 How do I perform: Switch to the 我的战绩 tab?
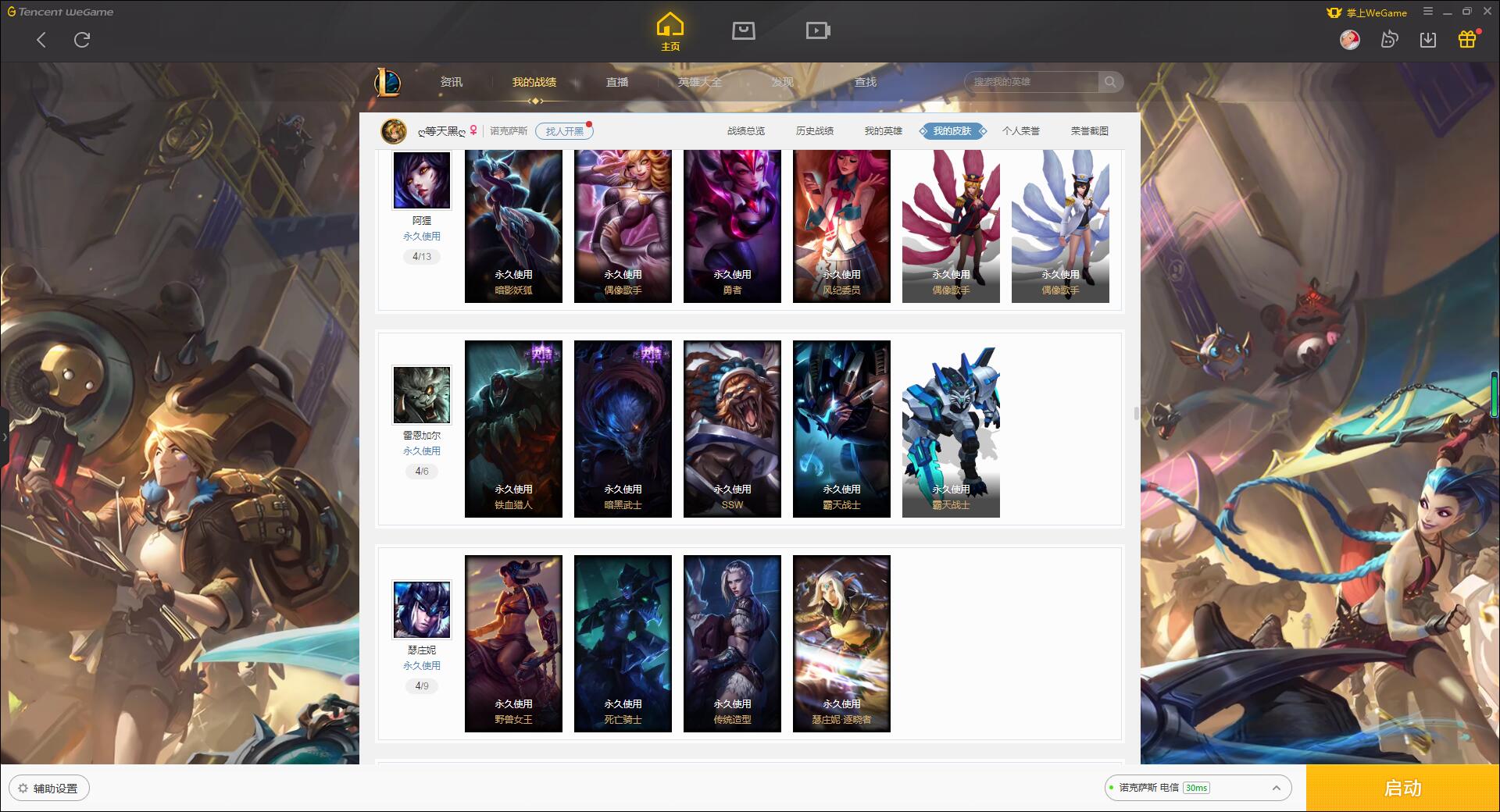pyautogui.click(x=534, y=82)
